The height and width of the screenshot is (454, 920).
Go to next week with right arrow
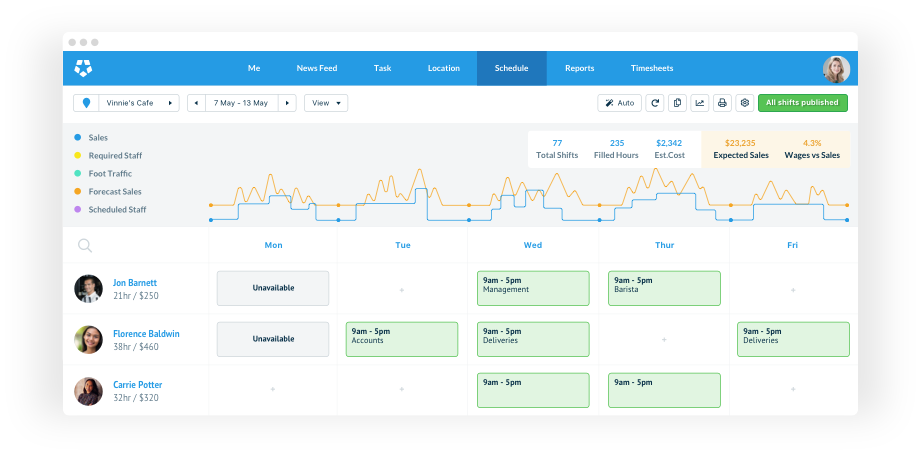[288, 103]
